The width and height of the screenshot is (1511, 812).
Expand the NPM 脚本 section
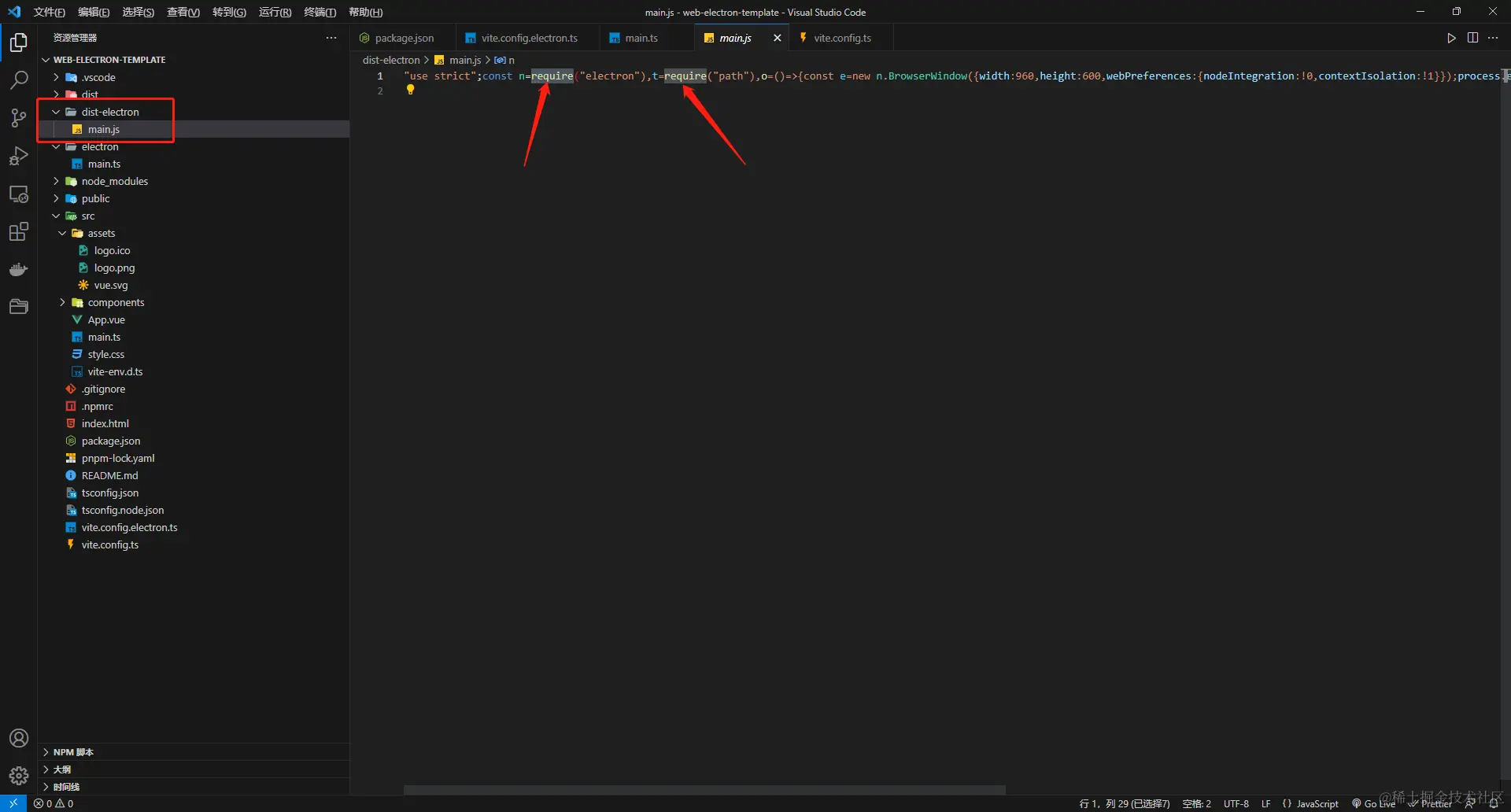point(194,752)
